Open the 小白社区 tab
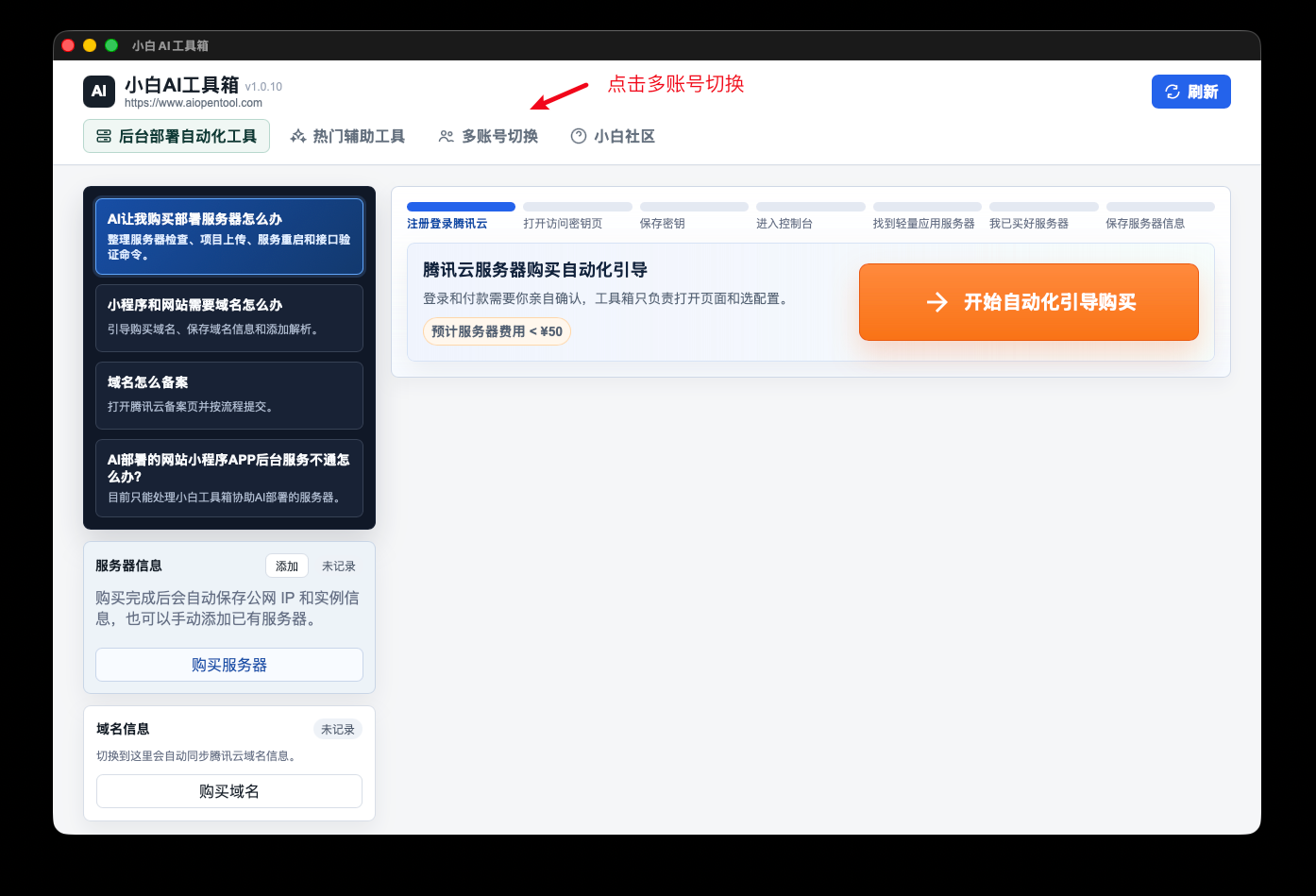Image resolution: width=1316 pixels, height=896 pixels. point(614,136)
